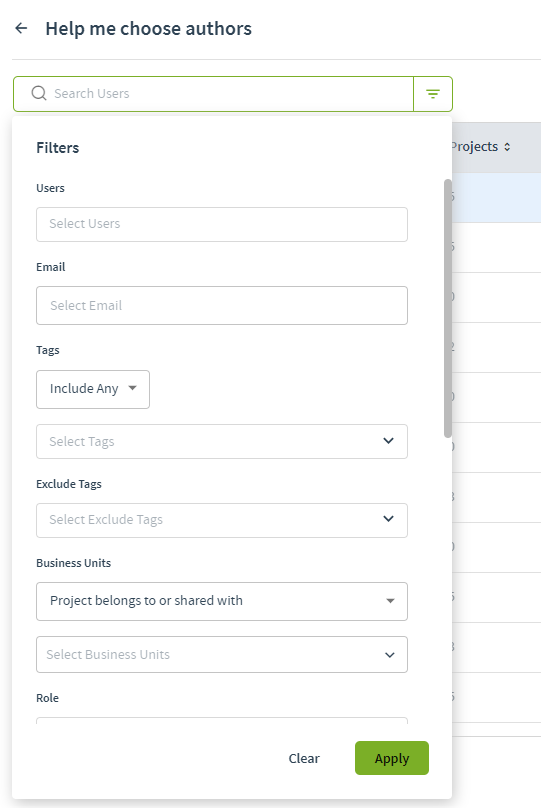The image size is (541, 808).
Task: Click the Clear button
Action: [x=304, y=758]
